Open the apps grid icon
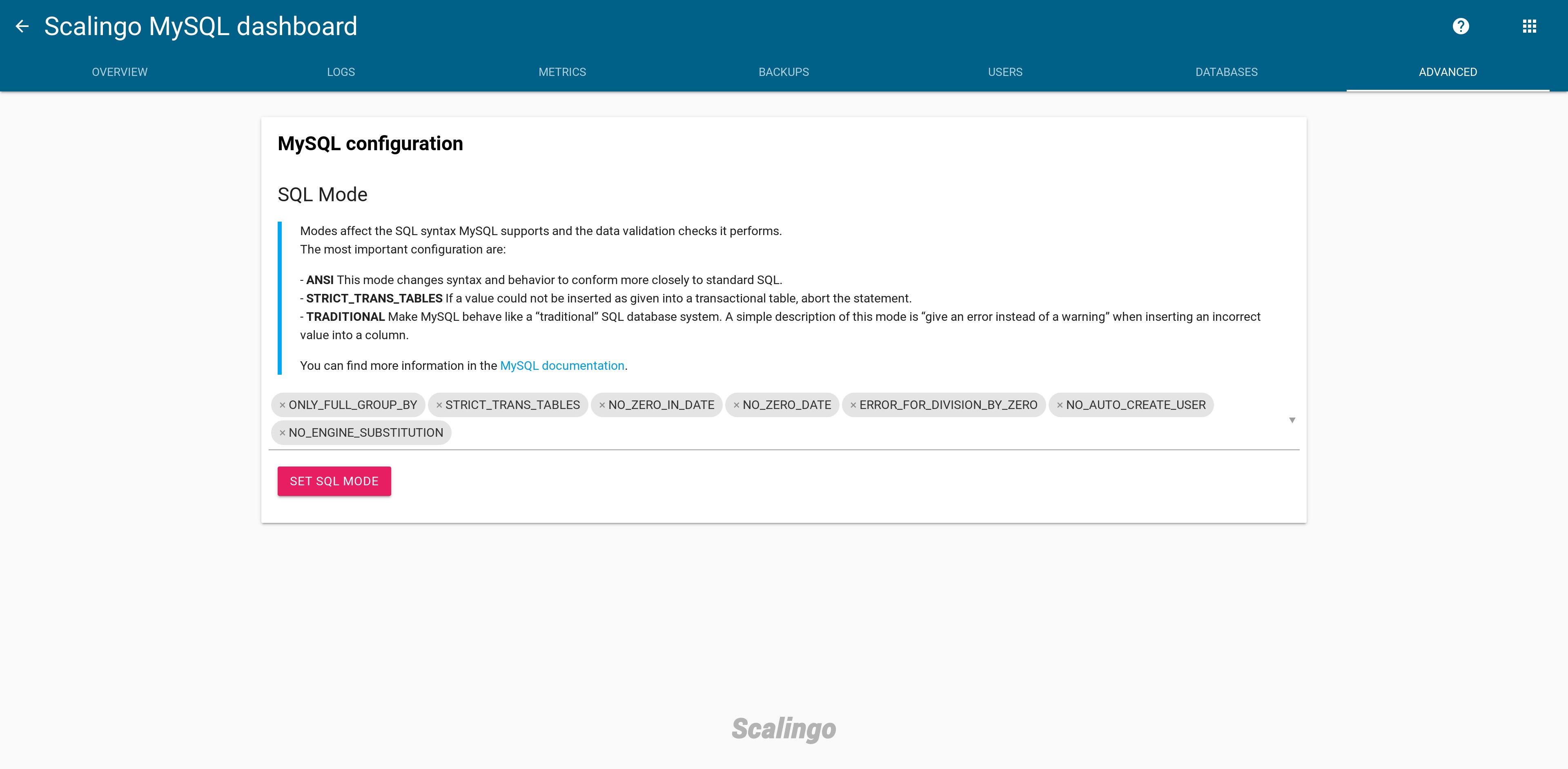1568x769 pixels. coord(1530,26)
